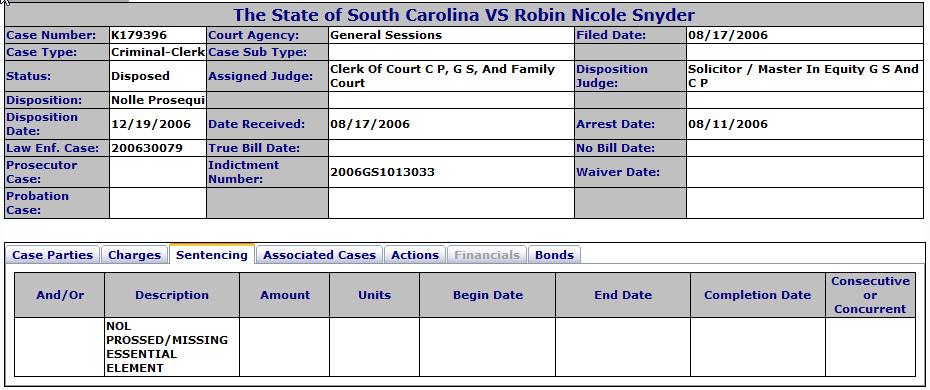The height and width of the screenshot is (390, 930).
Task: Switch to the Actions tab
Action: point(415,255)
